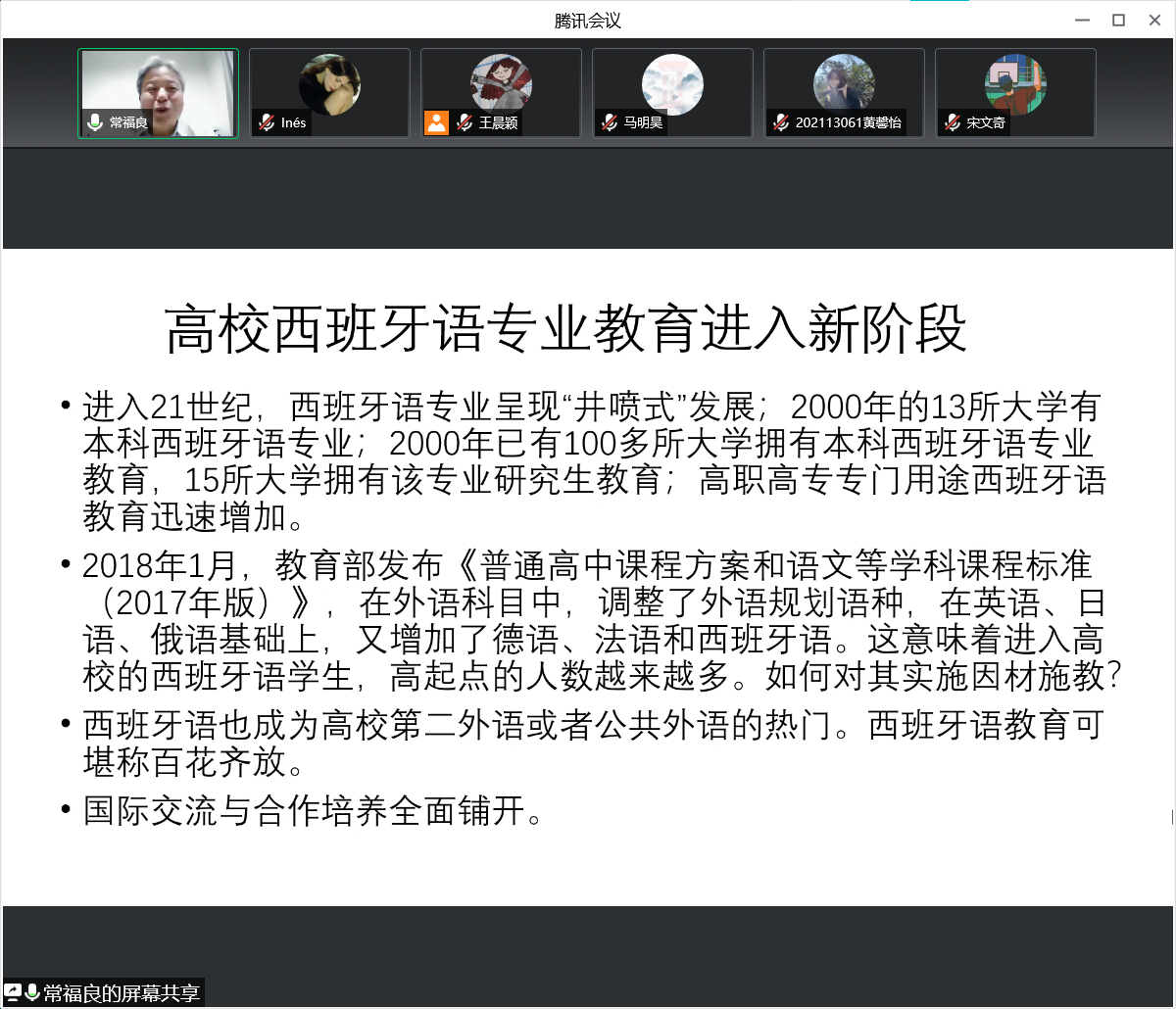Click the muted mic icon beside 王晨颖

click(465, 122)
